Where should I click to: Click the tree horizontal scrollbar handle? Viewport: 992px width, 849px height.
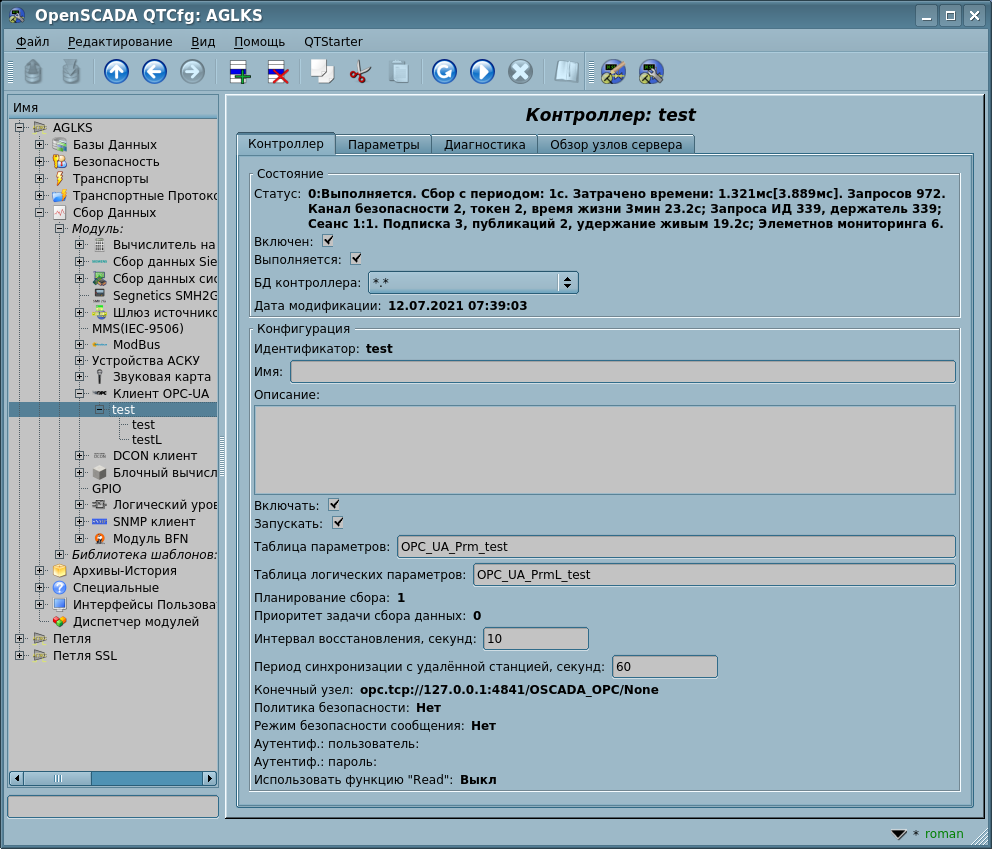tap(58, 778)
